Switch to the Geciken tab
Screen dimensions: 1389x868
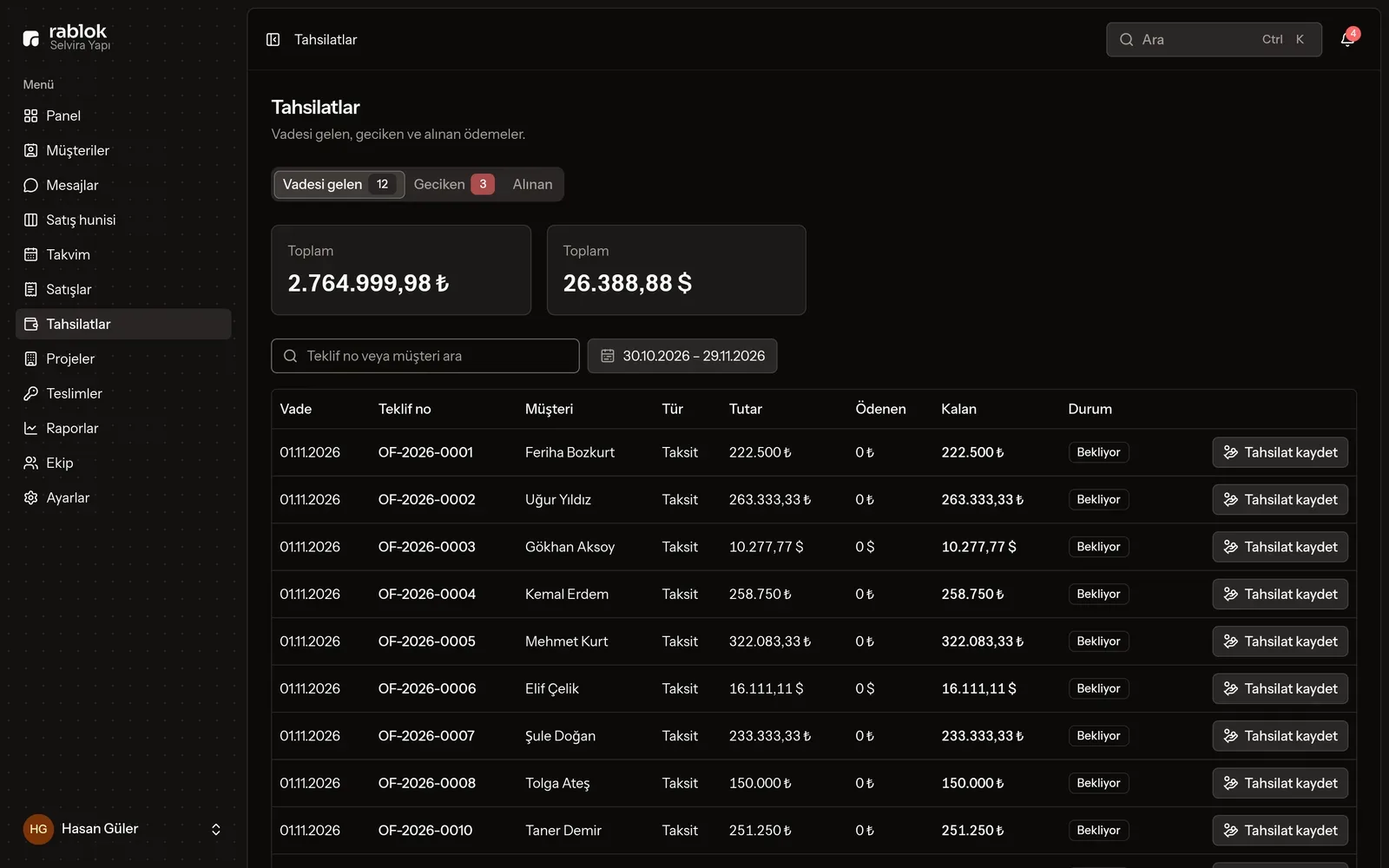tap(454, 184)
